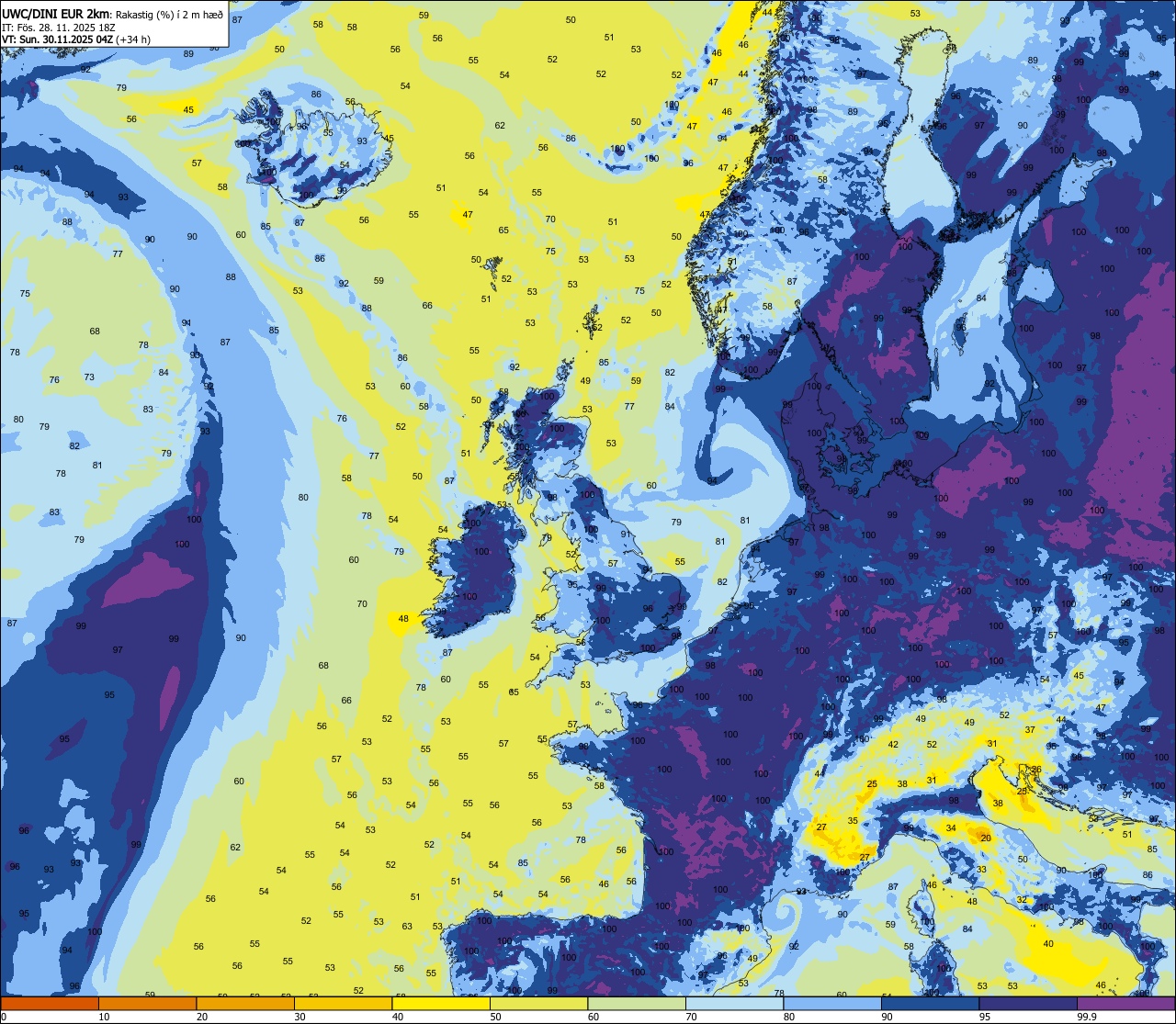This screenshot has height=1024, width=1176.
Task: Click the legend segment between 10 and 20
Action: coord(147,1004)
